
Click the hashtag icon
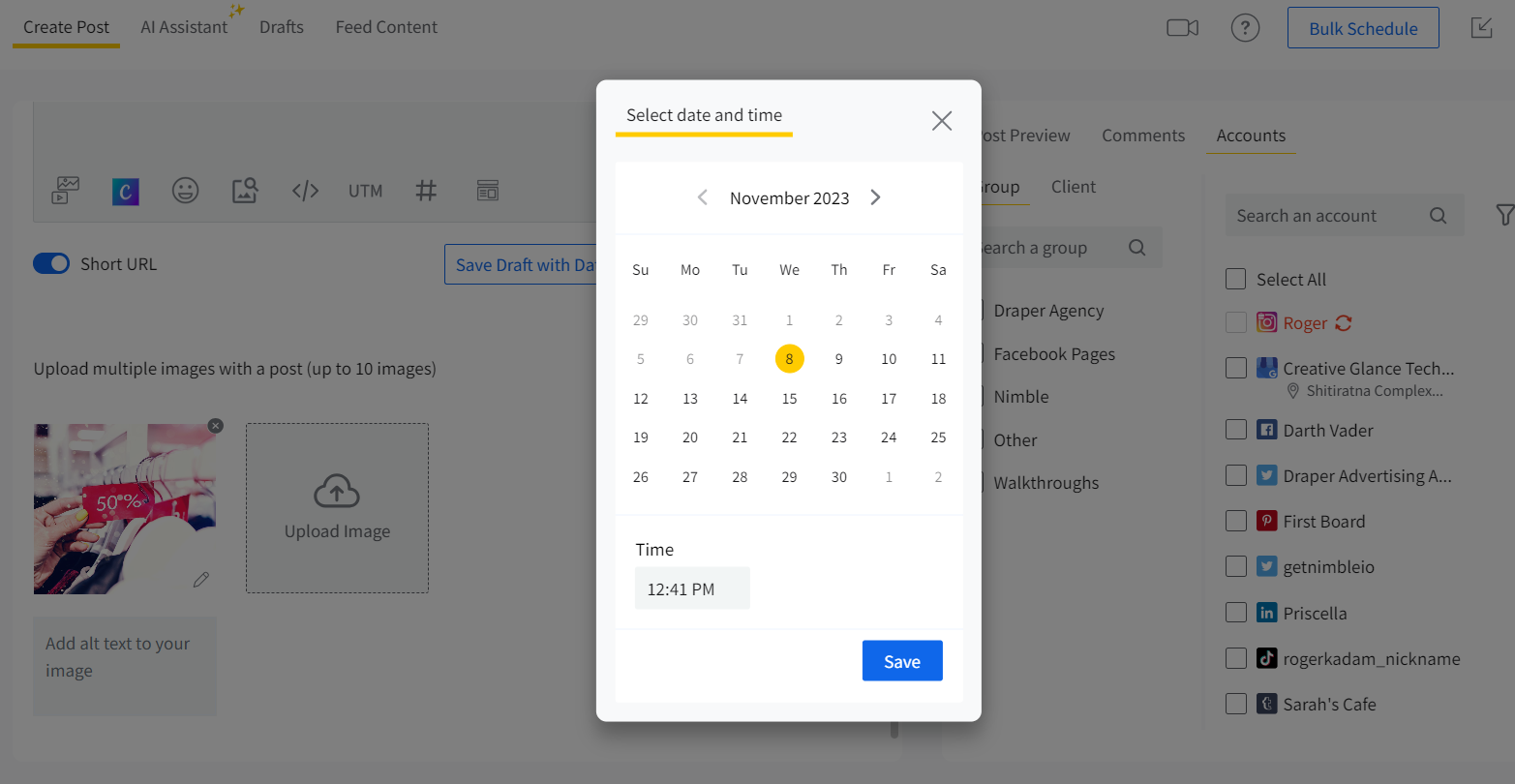pyautogui.click(x=426, y=191)
